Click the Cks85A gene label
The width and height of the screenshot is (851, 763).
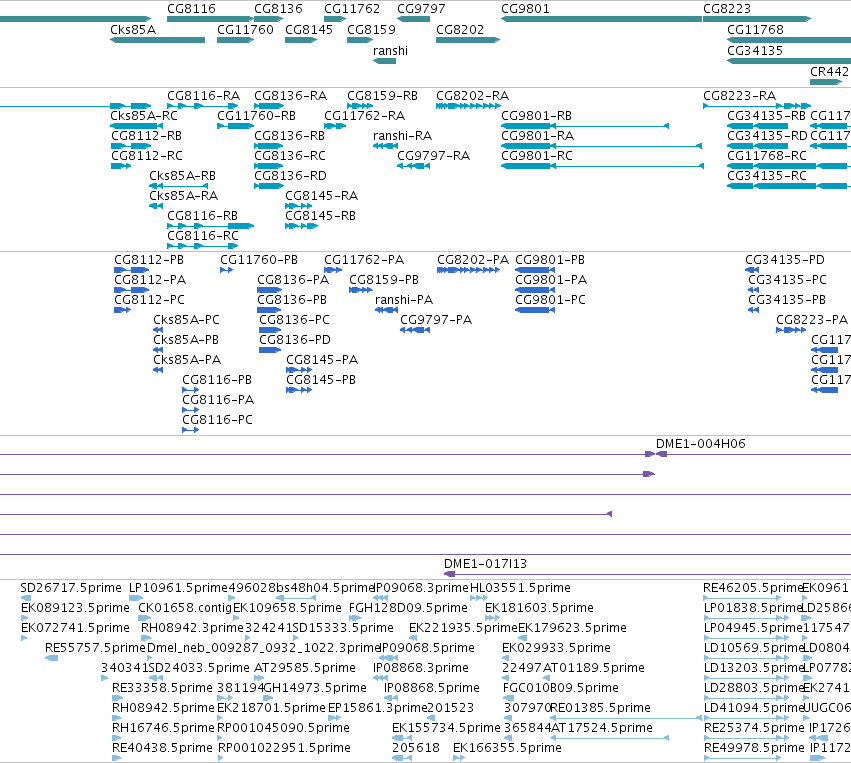click(133, 30)
